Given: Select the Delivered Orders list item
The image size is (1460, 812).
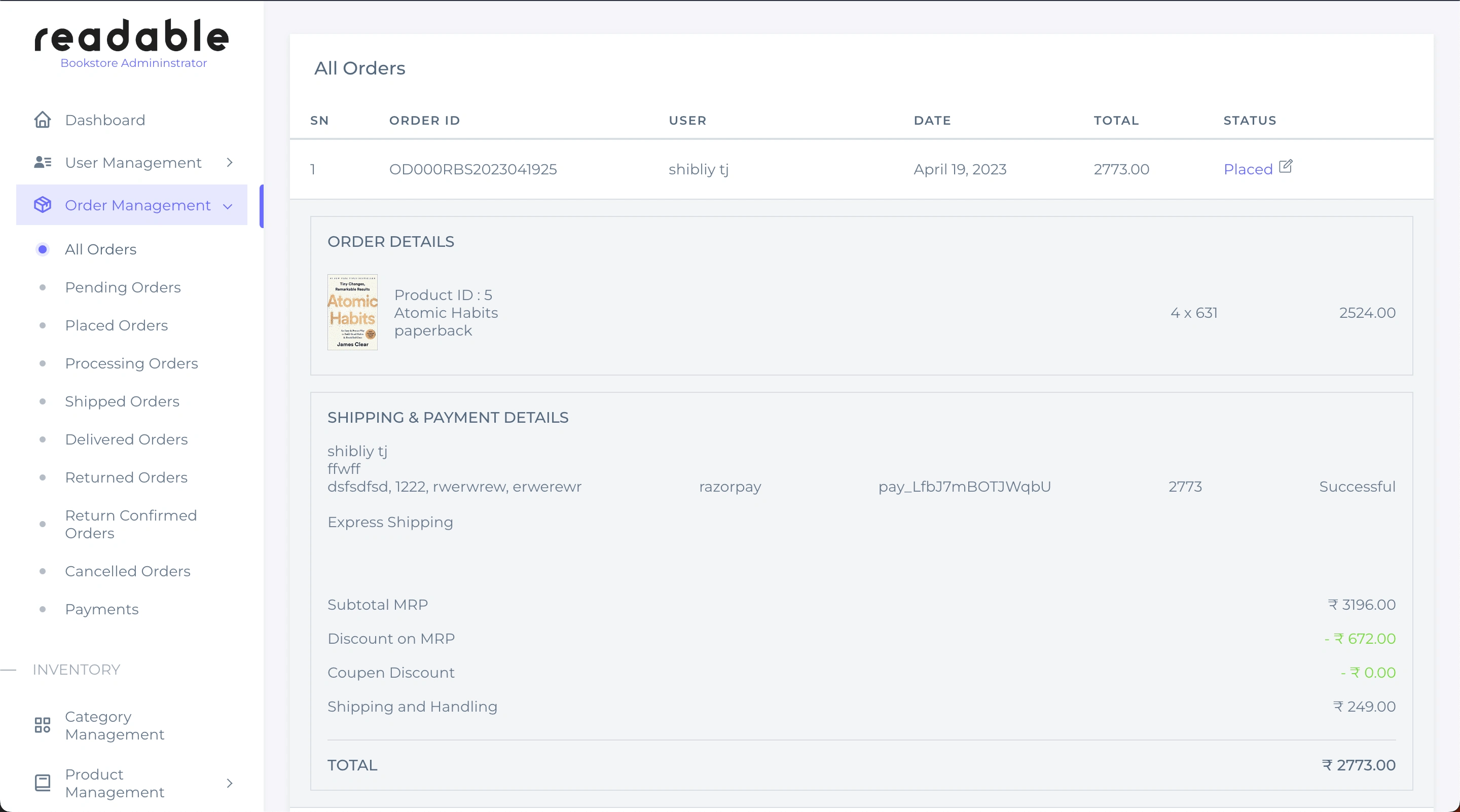Looking at the screenshot, I should coord(127,439).
